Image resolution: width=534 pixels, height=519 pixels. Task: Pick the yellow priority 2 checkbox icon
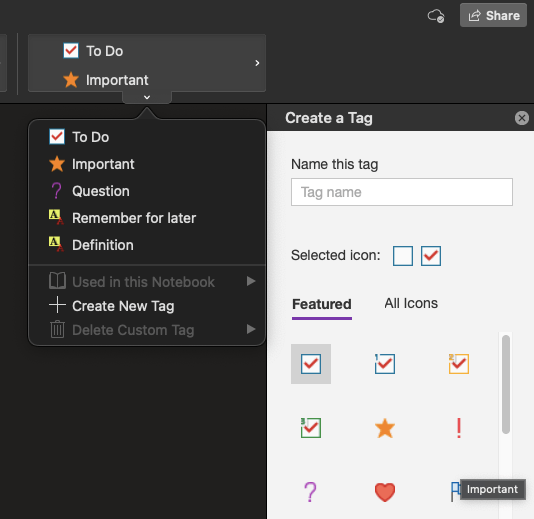pyautogui.click(x=459, y=364)
